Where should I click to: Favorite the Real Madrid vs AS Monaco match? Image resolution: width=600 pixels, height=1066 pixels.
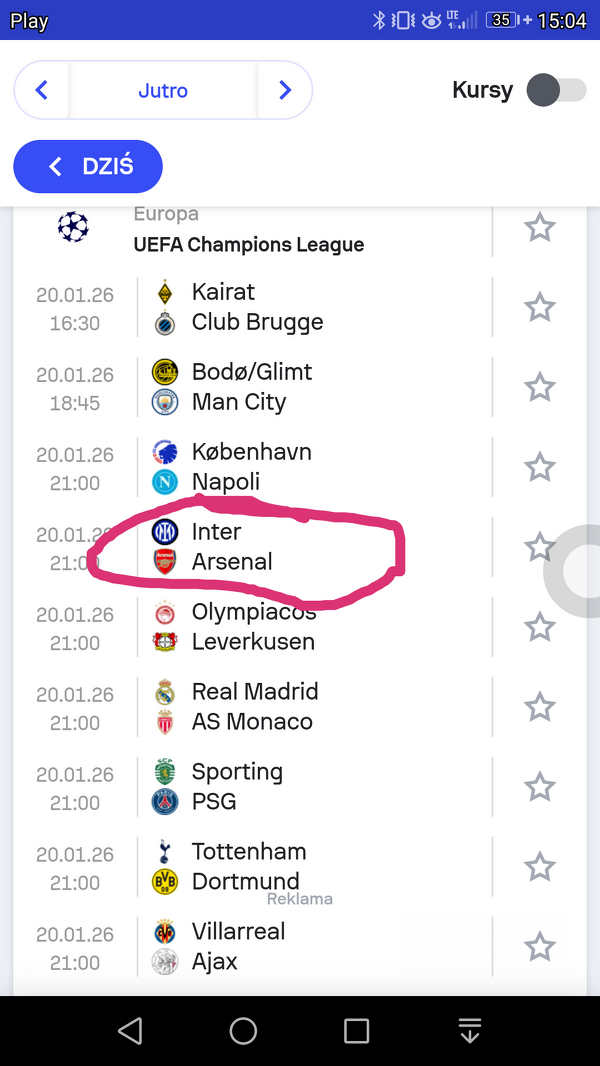[540, 707]
